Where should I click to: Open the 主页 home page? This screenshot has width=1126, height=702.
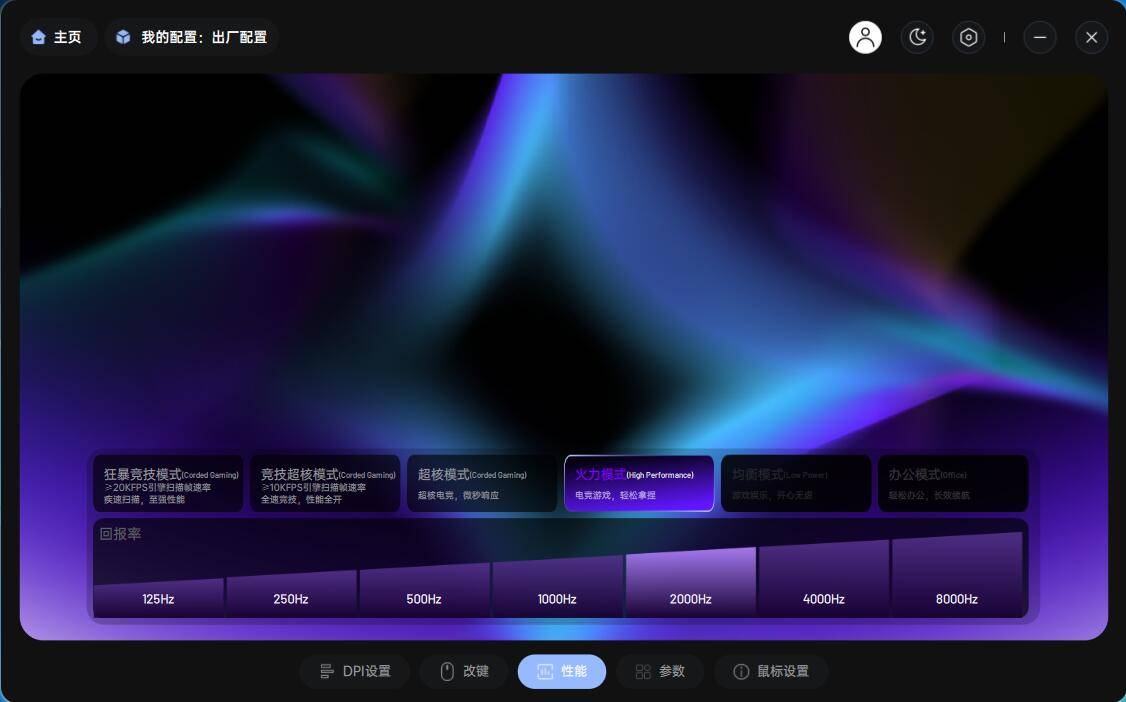click(58, 36)
